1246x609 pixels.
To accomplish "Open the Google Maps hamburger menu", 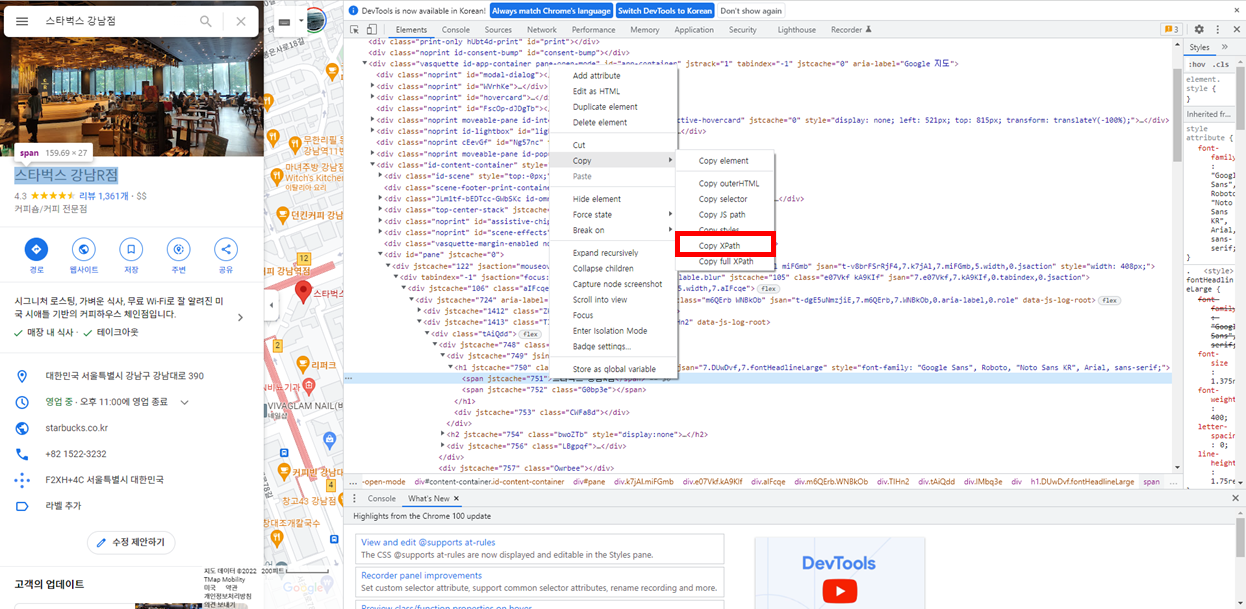I will pos(22,21).
